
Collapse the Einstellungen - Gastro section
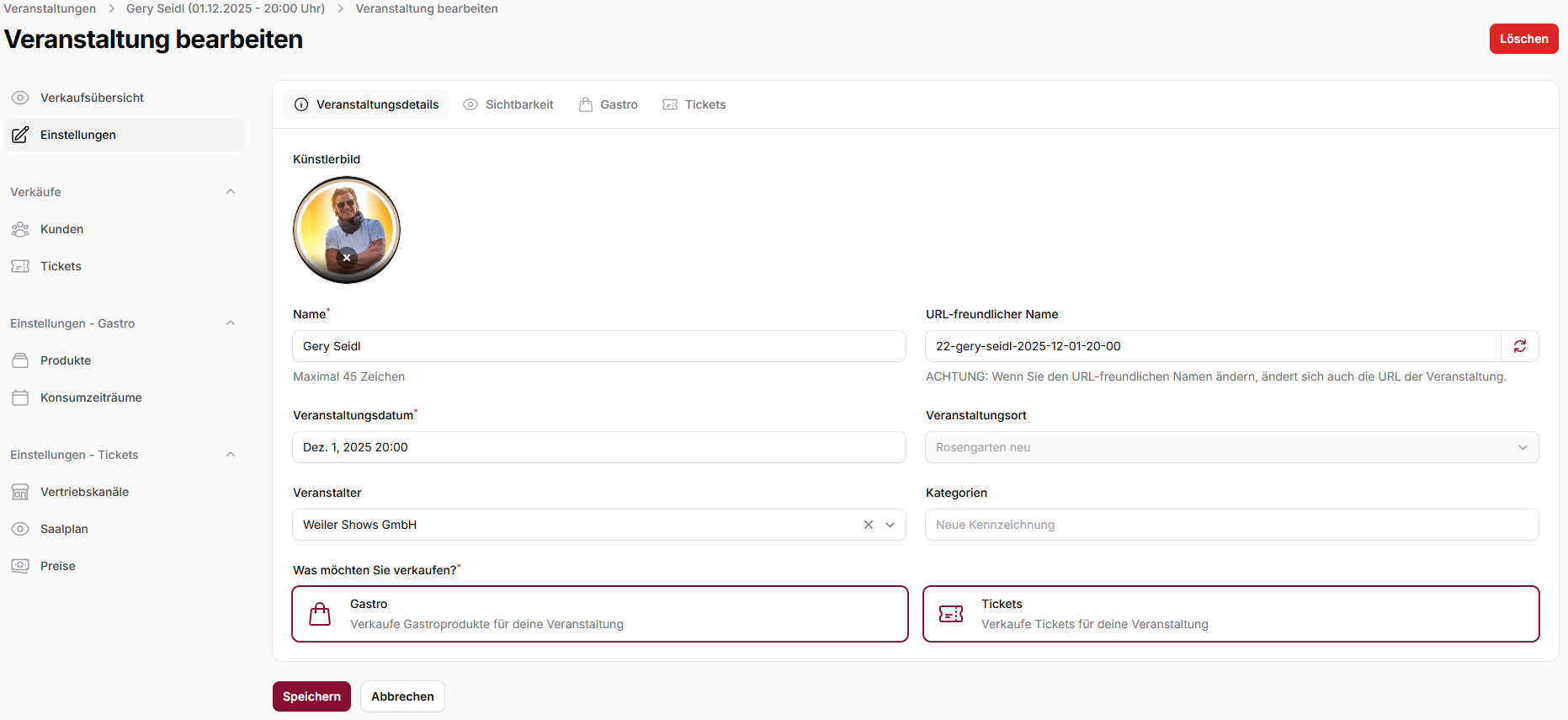231,323
